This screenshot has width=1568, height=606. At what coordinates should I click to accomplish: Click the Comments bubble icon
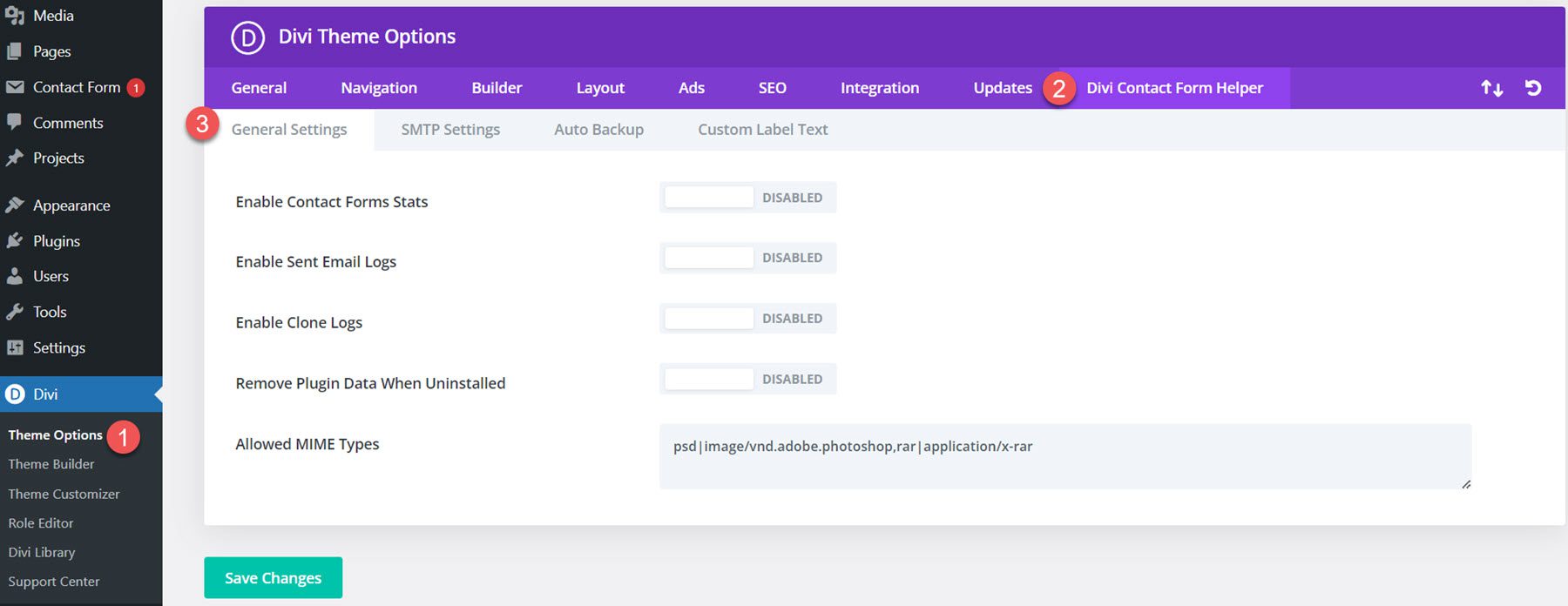pyautogui.click(x=15, y=123)
